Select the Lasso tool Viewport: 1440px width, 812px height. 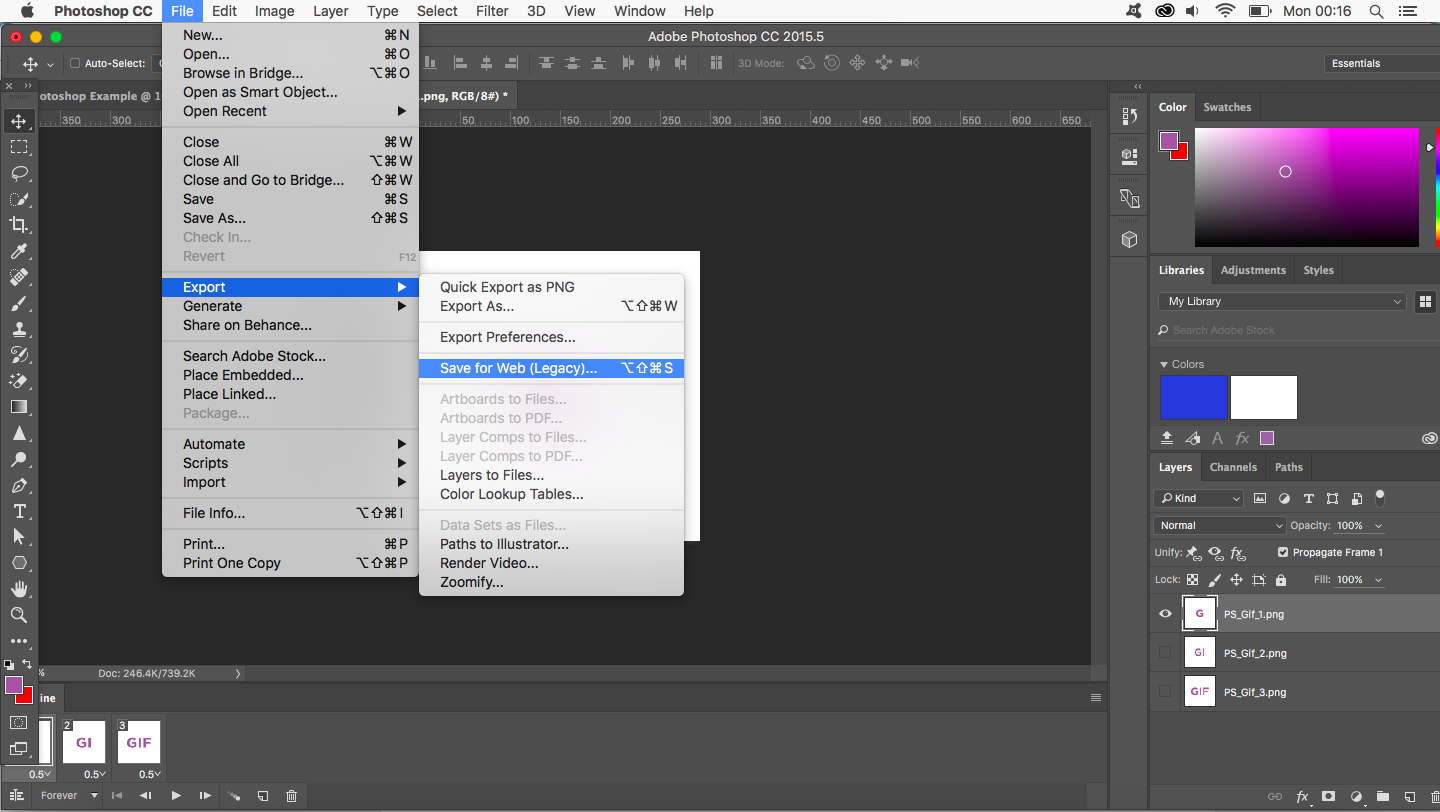tap(18, 173)
